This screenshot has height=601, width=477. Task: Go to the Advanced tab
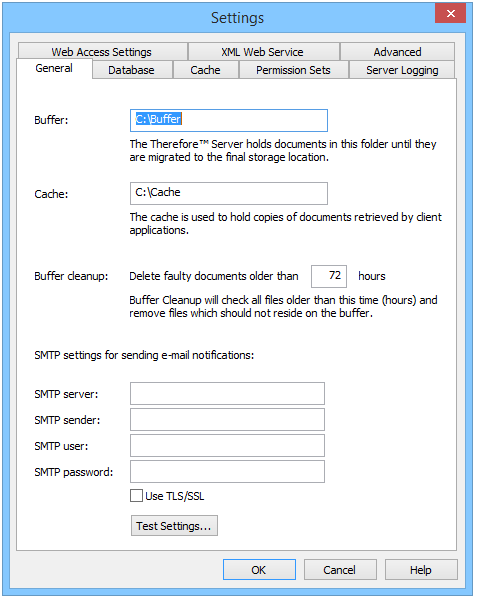tap(397, 51)
